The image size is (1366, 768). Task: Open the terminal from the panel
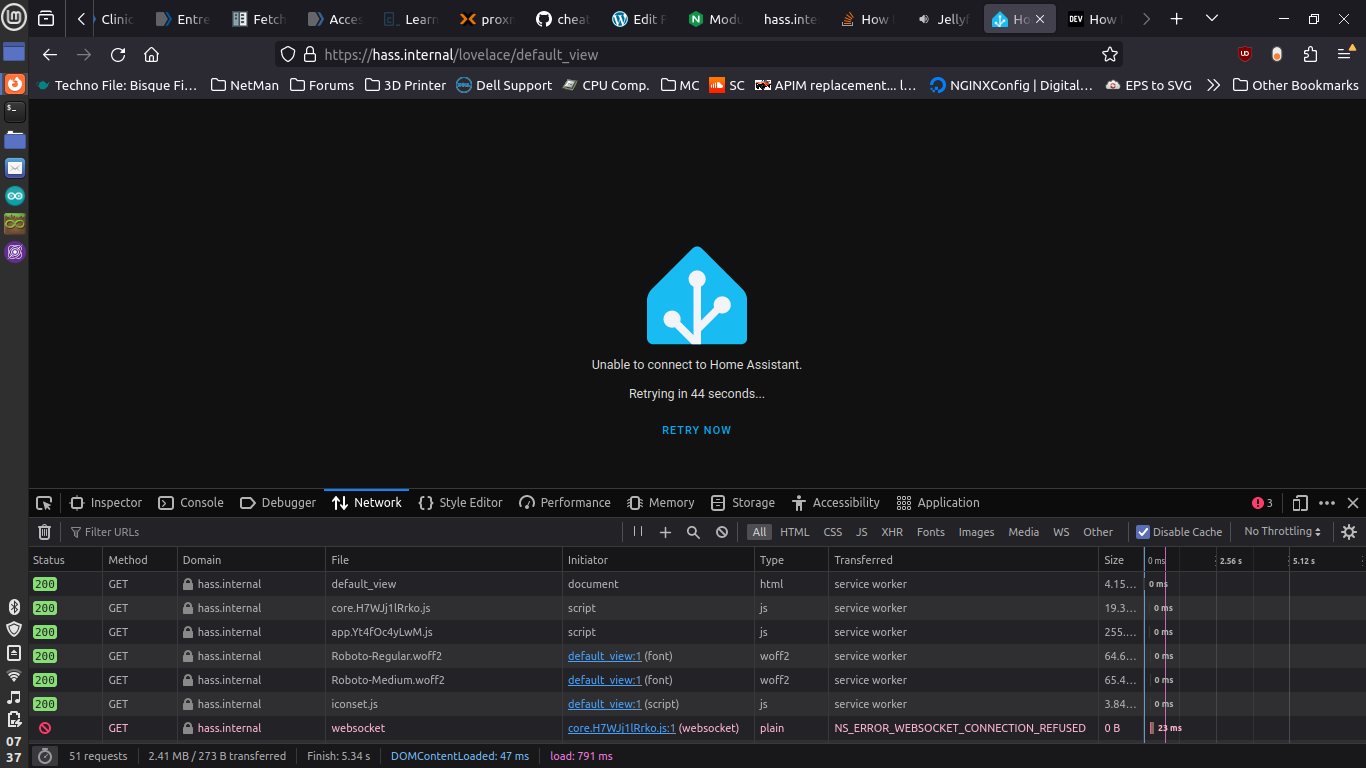(x=14, y=112)
